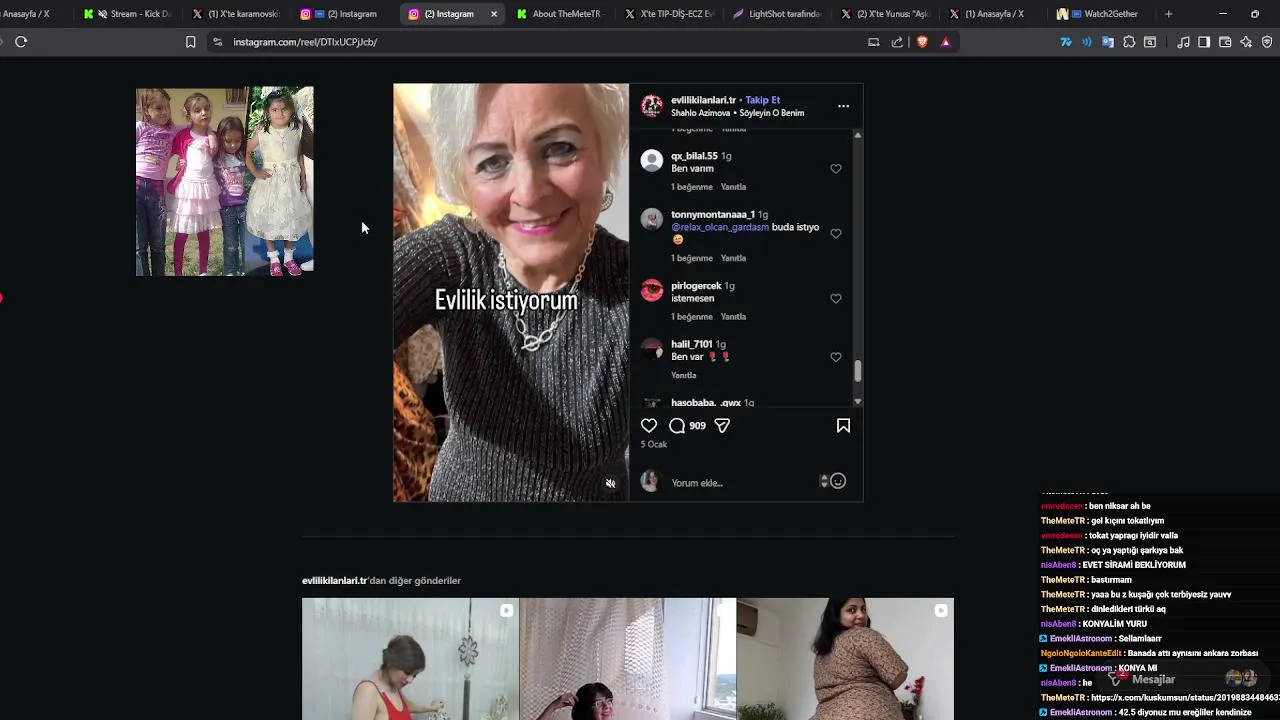Open the Söyleyin O Benim audio link
The image size is (1280, 720).
click(x=771, y=113)
